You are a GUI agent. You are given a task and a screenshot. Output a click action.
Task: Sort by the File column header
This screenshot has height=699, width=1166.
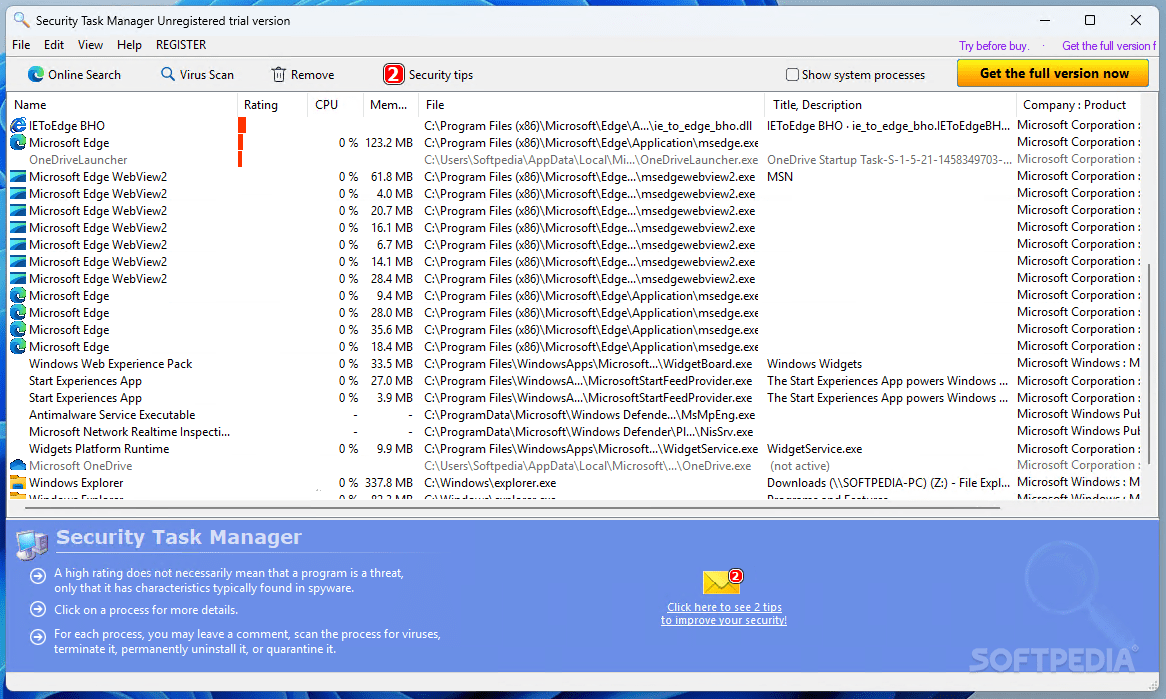(591, 105)
